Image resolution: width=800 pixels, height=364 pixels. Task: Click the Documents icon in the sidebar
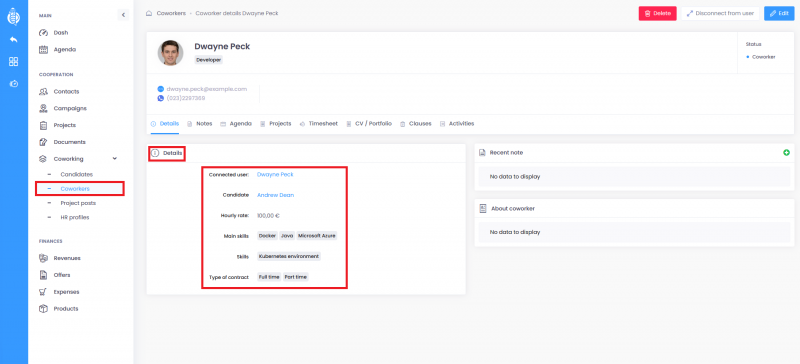43,142
